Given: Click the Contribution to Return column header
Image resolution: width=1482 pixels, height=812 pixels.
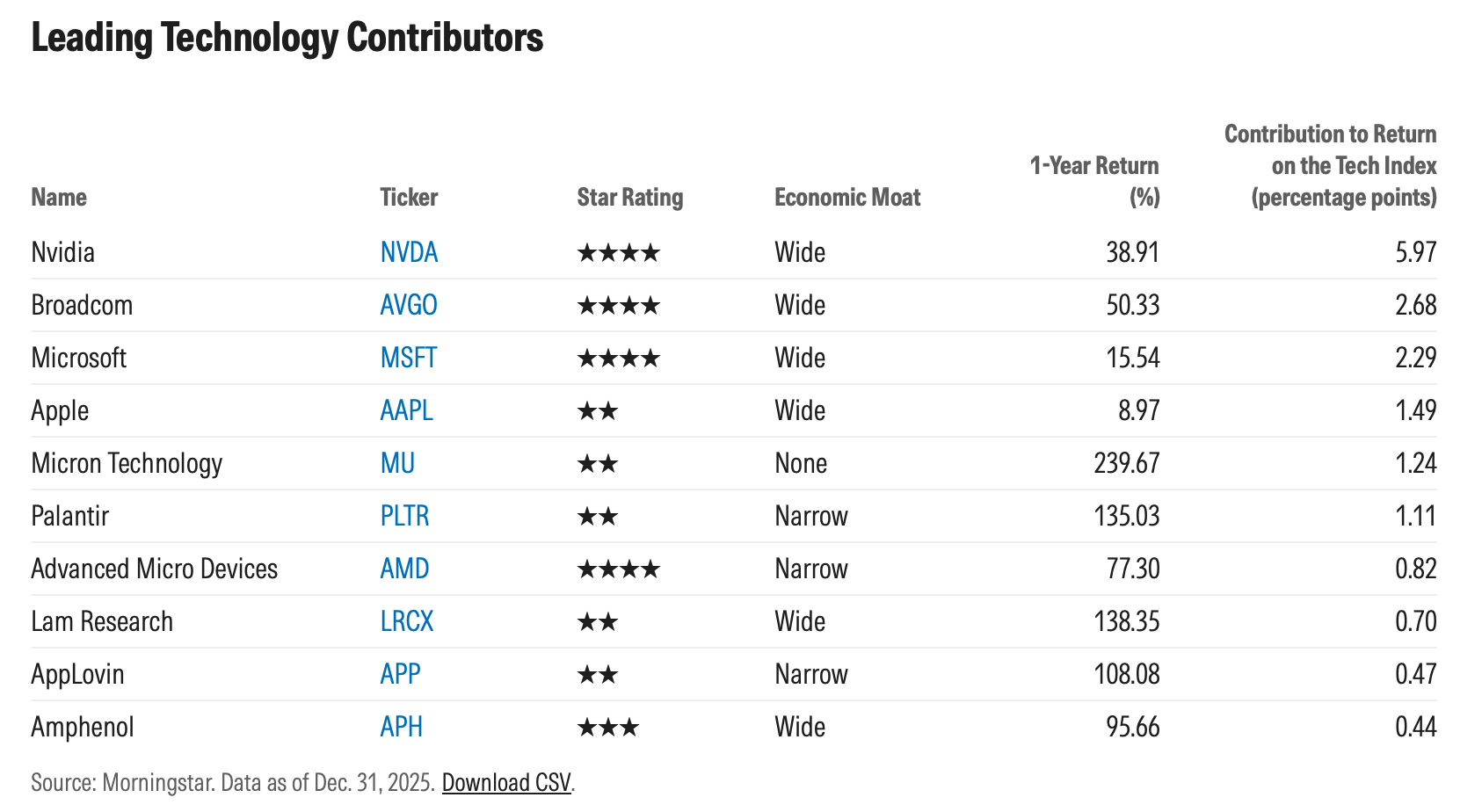Looking at the screenshot, I should (x=1331, y=165).
